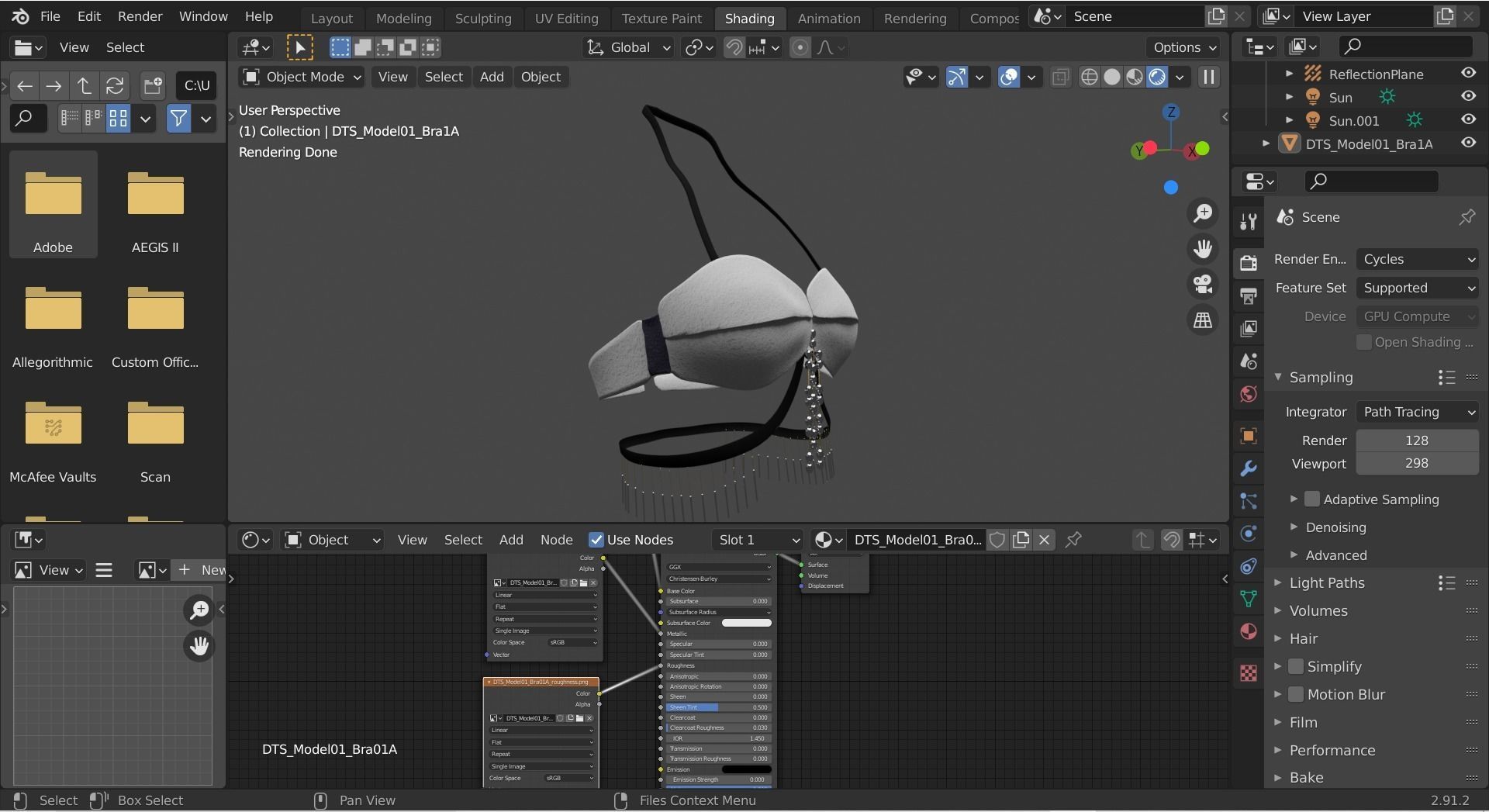Image resolution: width=1489 pixels, height=812 pixels.
Task: Toggle the Motion Blur checkbox
Action: click(x=1296, y=694)
